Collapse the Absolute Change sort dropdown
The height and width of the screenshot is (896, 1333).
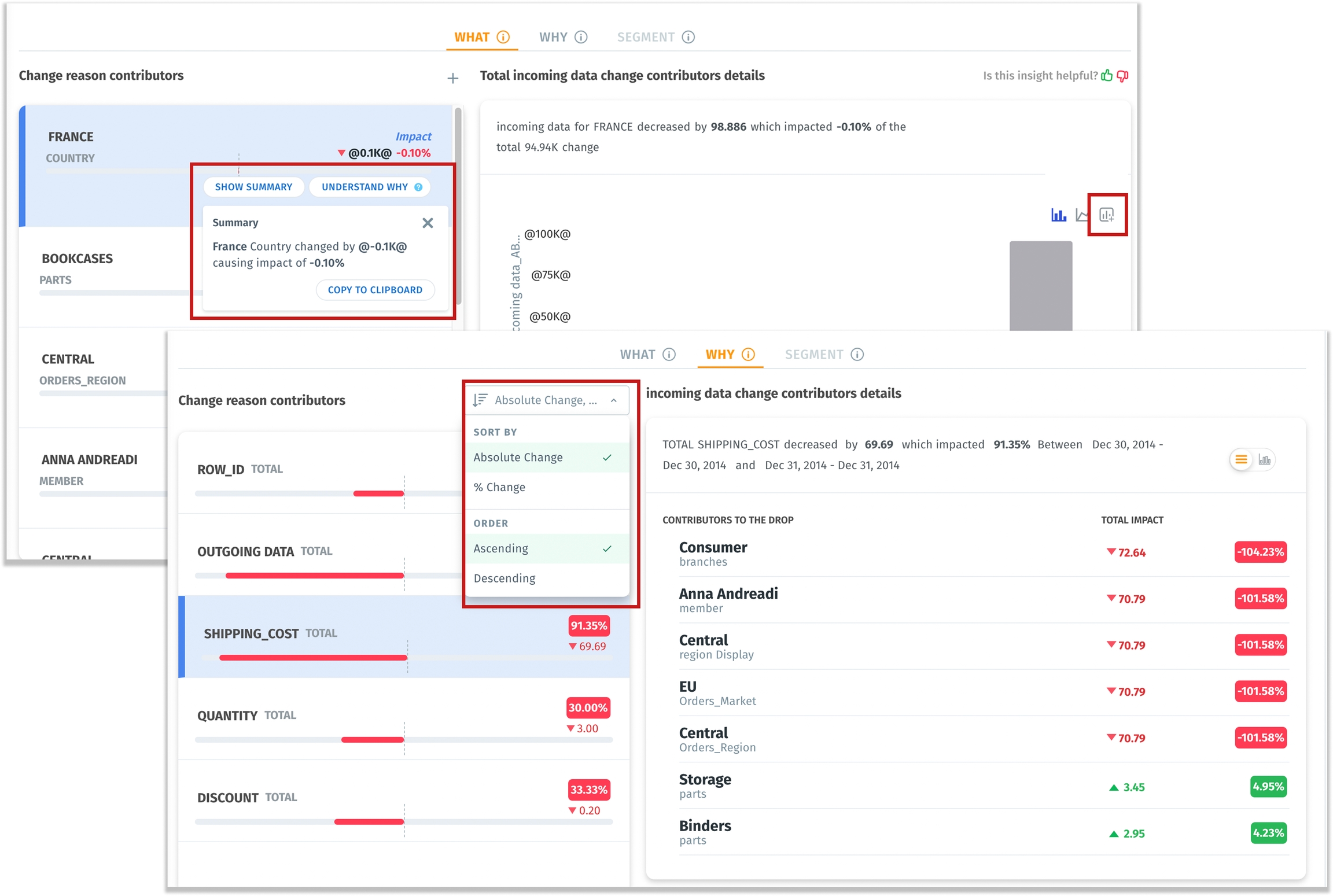point(614,400)
